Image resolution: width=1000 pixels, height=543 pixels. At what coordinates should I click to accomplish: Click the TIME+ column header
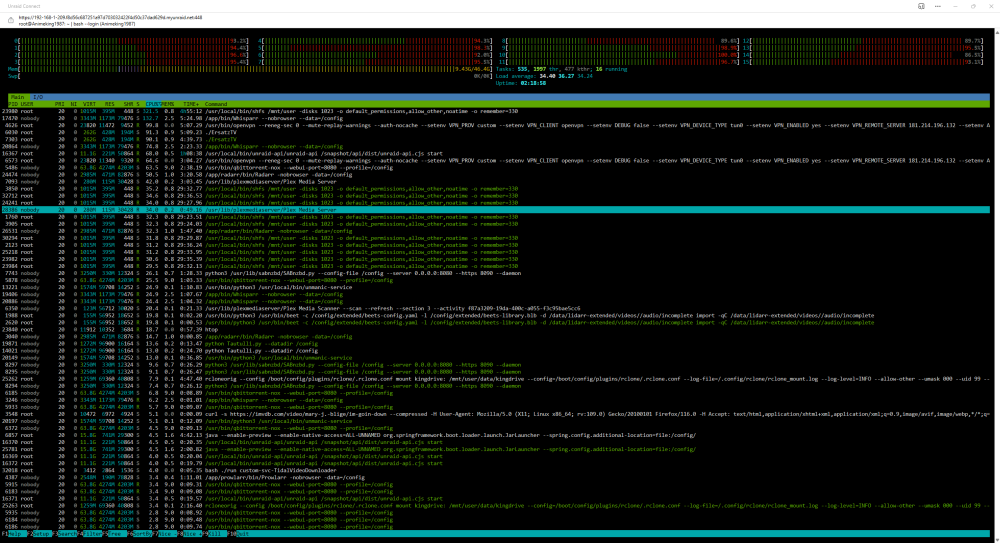(191, 104)
